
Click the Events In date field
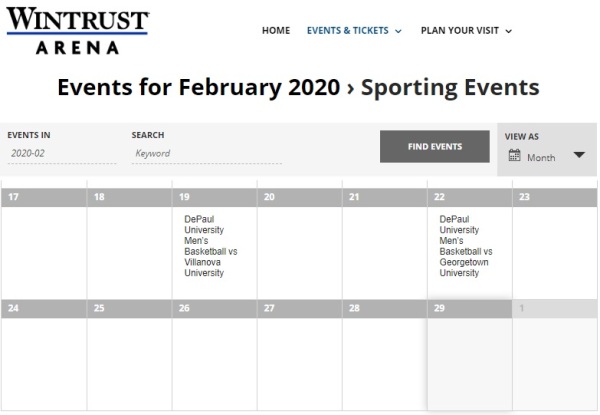(x=60, y=154)
